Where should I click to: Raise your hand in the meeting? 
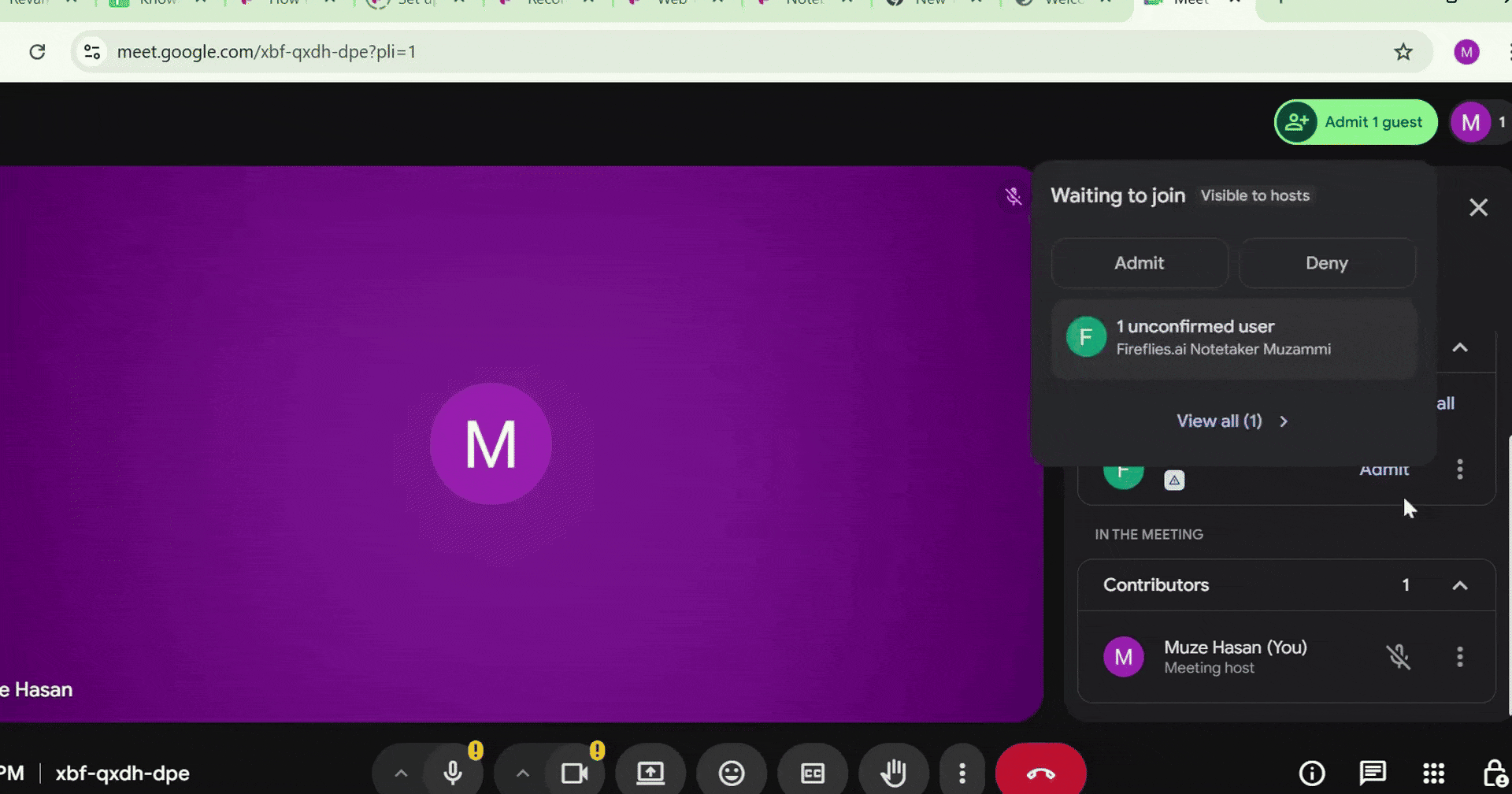coord(894,772)
